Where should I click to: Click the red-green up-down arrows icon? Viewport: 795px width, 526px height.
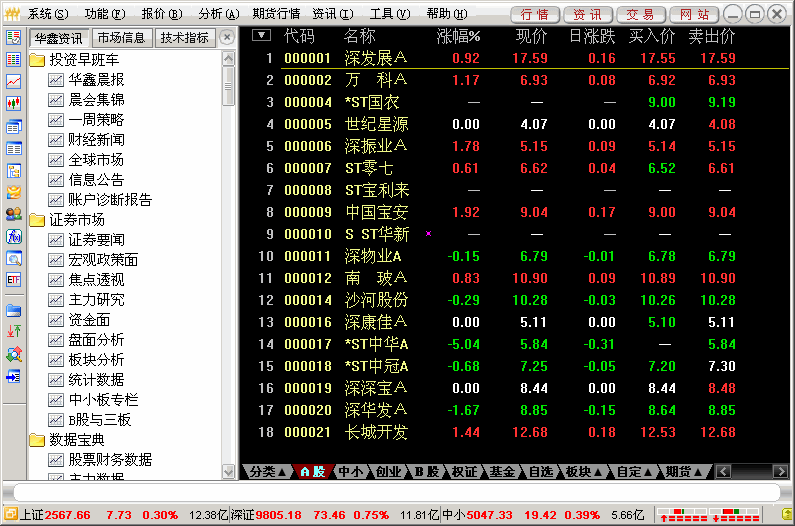(14, 332)
